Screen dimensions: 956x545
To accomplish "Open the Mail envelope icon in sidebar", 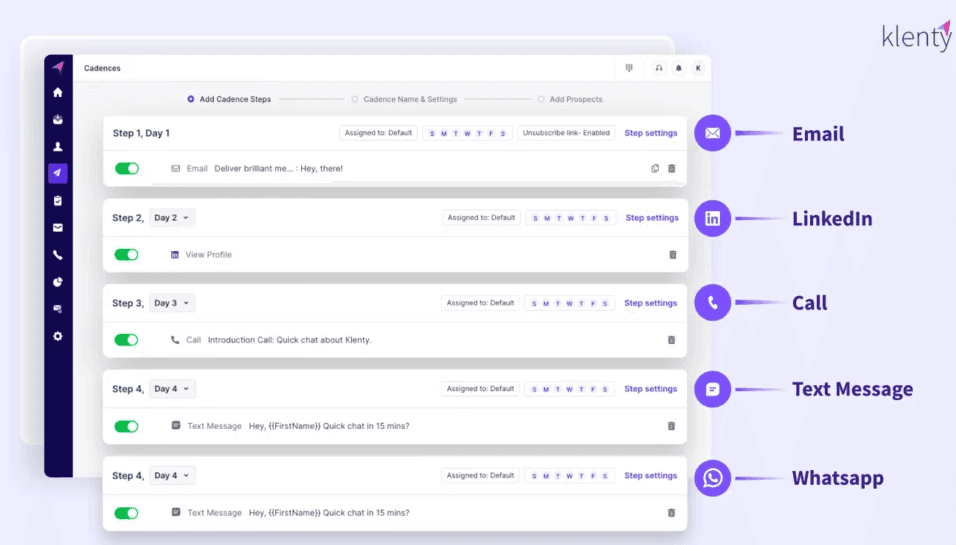I will pos(58,227).
